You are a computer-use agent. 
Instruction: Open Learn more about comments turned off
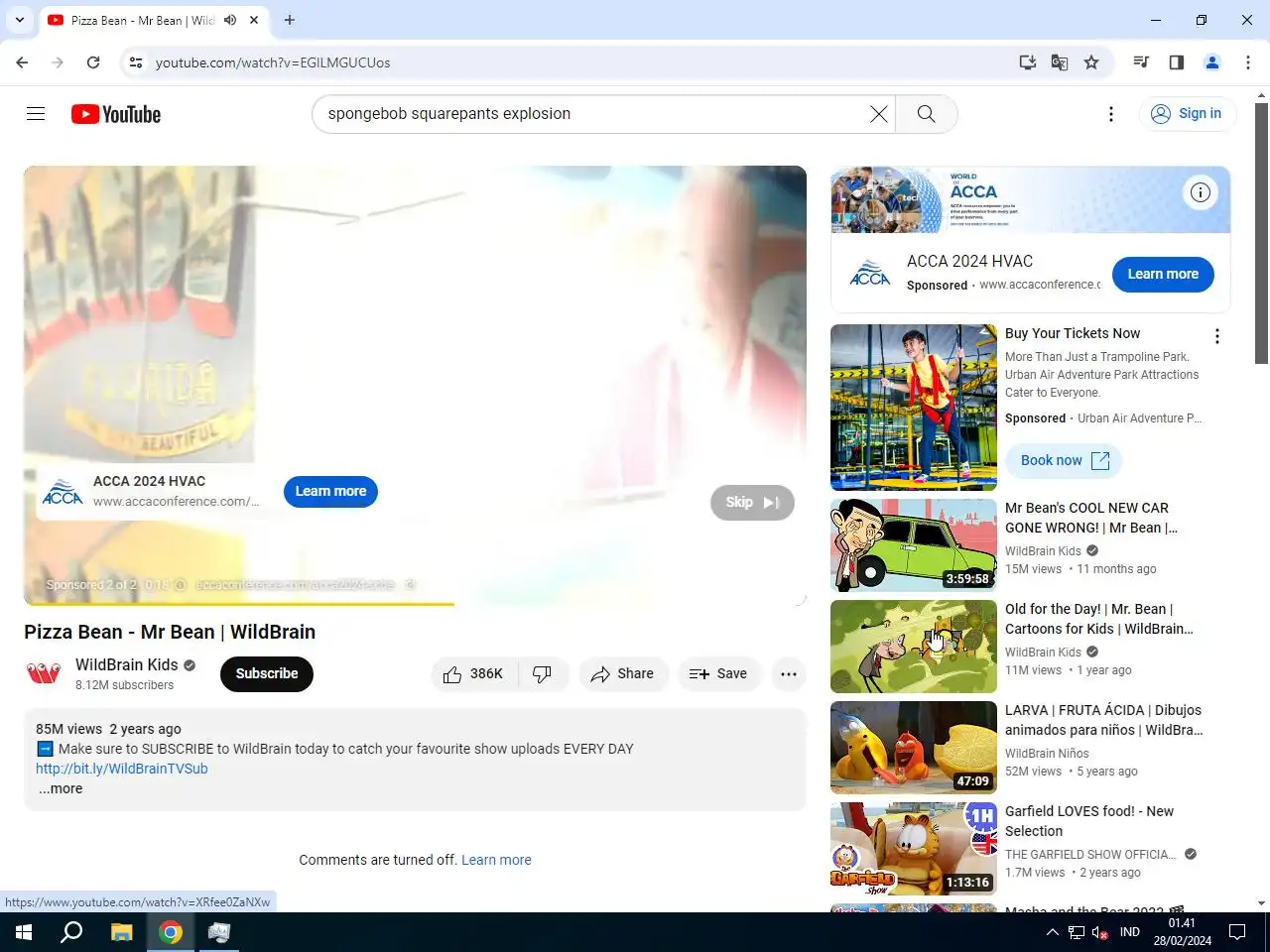click(x=496, y=860)
